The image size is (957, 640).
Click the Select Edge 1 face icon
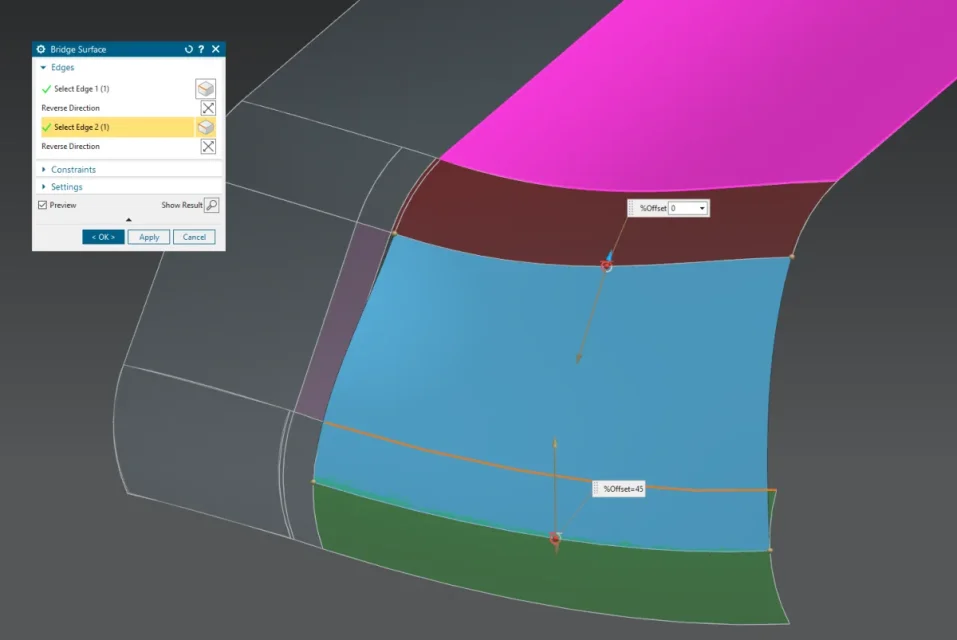[x=206, y=89]
